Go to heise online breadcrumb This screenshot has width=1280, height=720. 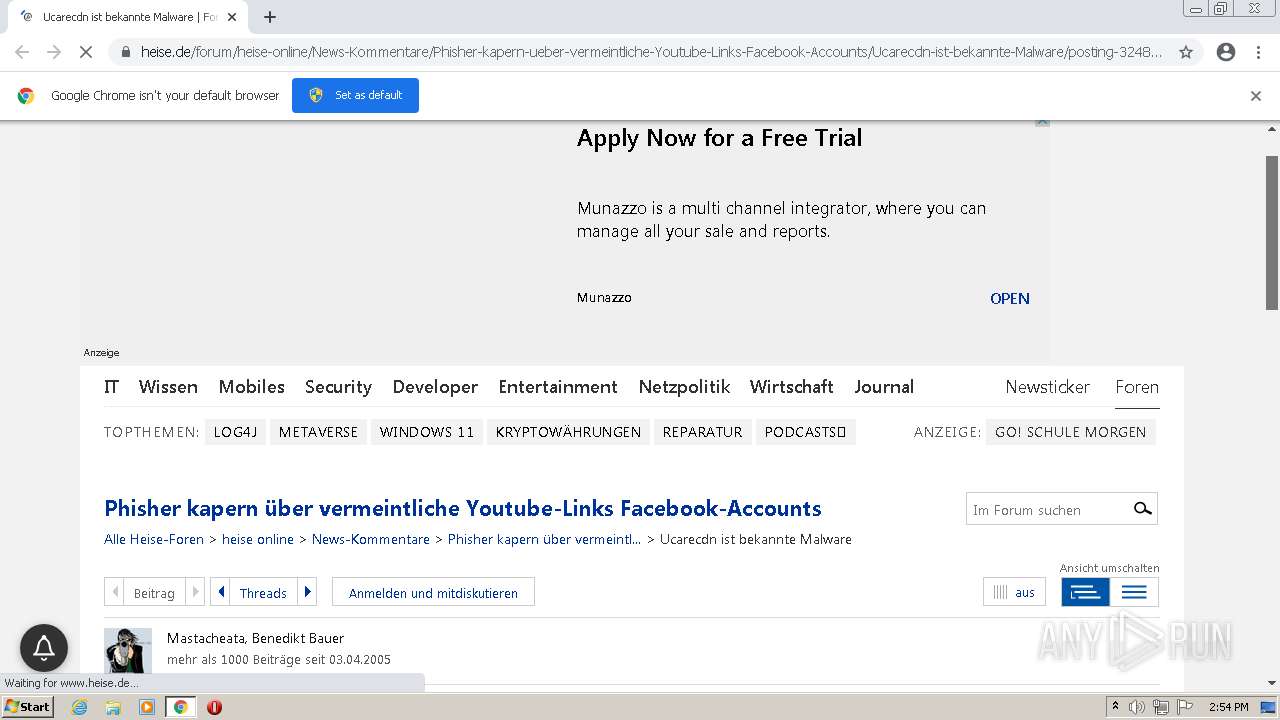point(258,539)
